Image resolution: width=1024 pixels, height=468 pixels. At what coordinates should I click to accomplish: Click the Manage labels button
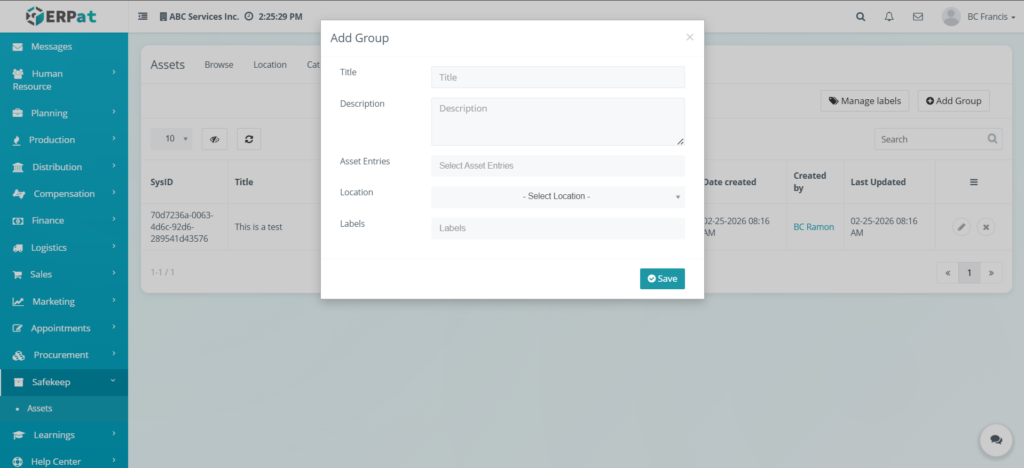(x=865, y=101)
